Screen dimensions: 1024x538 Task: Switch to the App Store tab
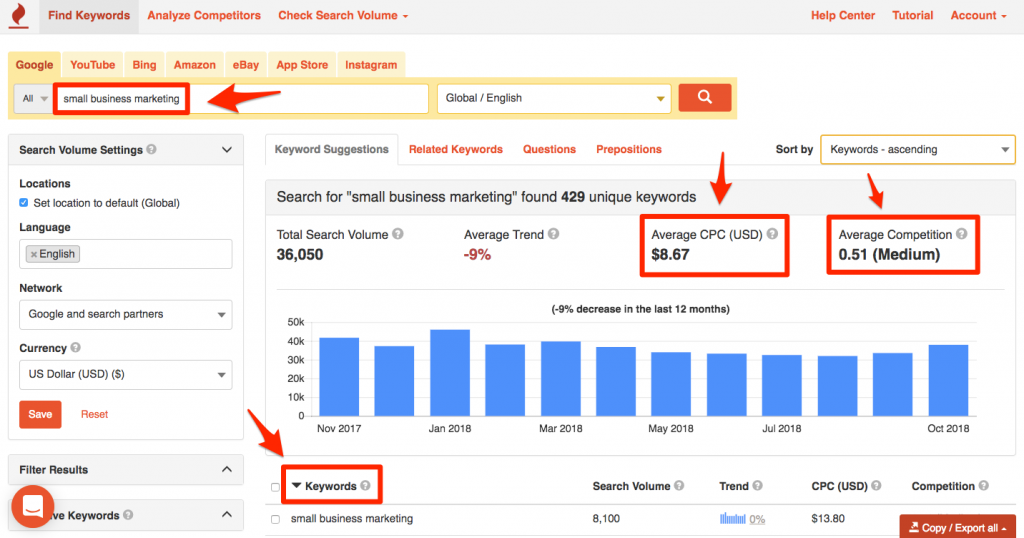click(302, 65)
